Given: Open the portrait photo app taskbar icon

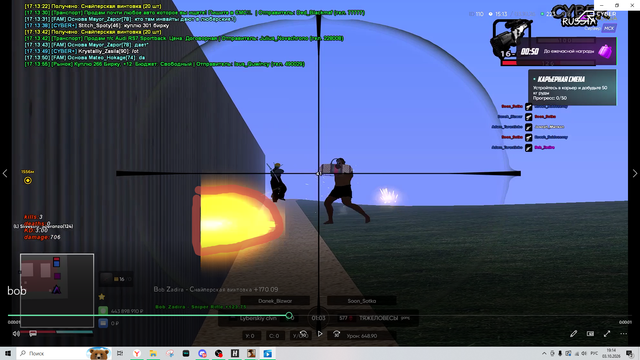Looking at the screenshot, I should 251,353.
